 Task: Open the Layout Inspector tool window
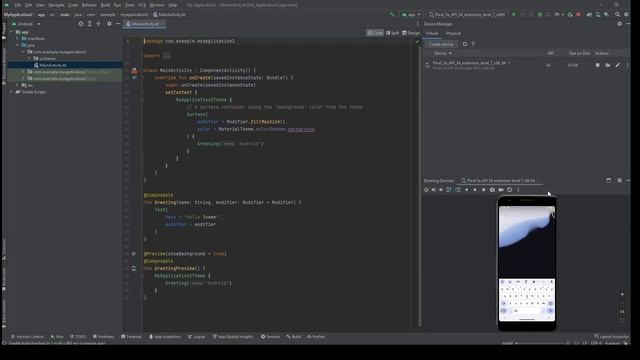click(x=611, y=337)
